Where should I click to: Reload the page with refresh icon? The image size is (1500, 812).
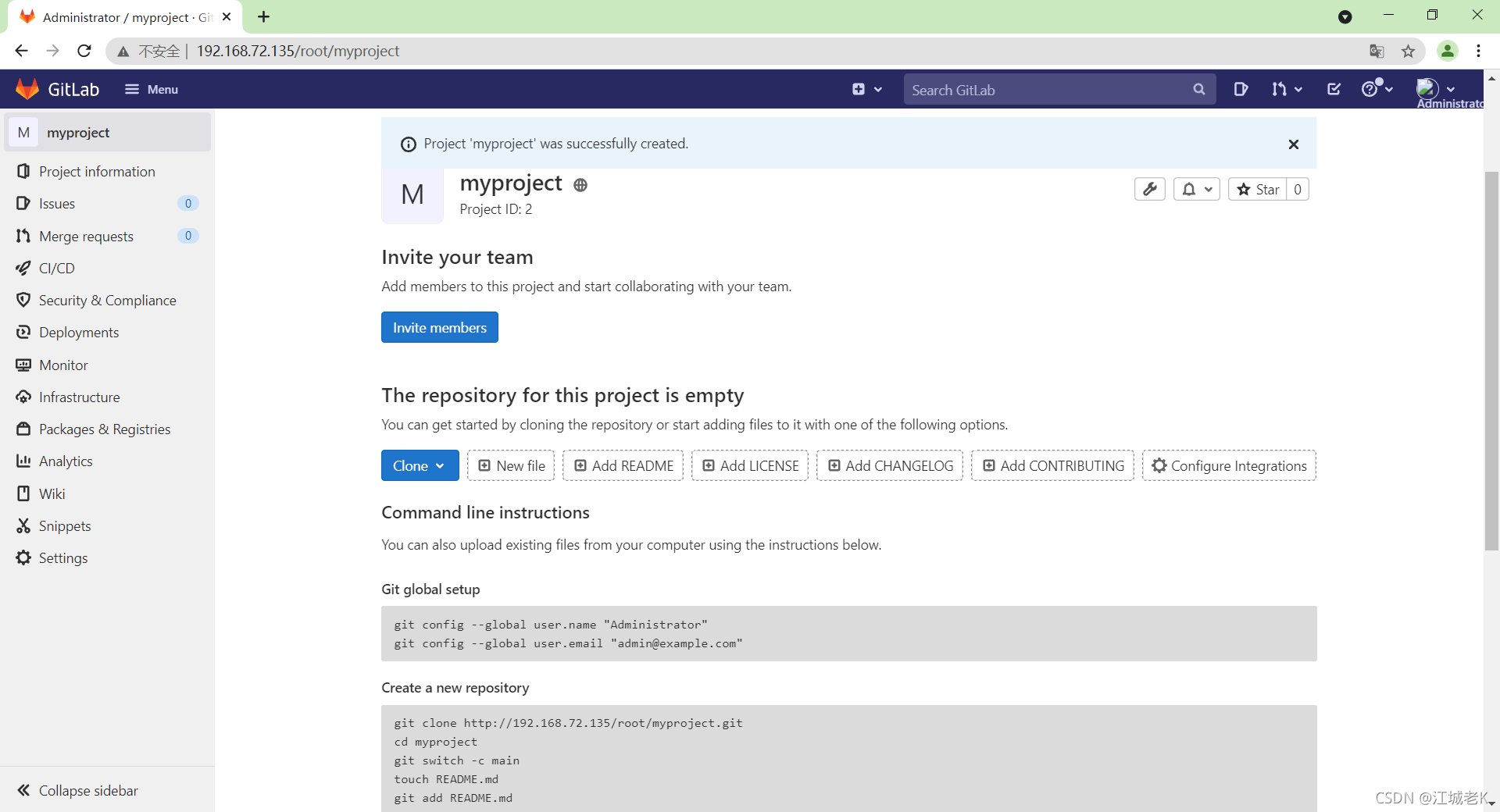click(84, 51)
